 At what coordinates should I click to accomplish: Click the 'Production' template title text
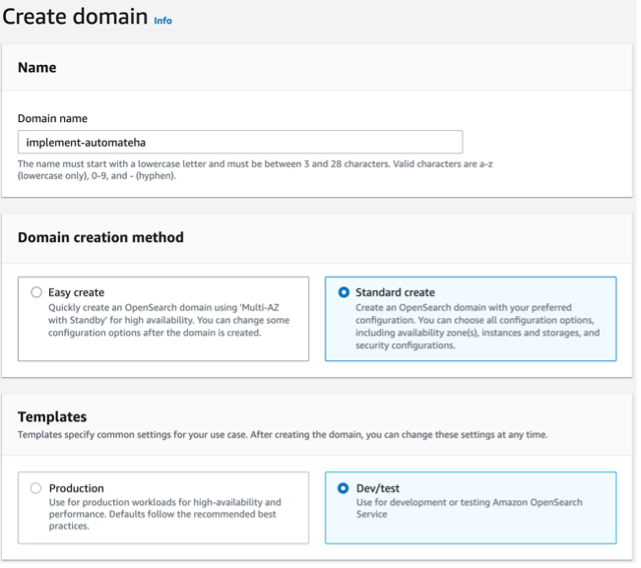tap(76, 488)
